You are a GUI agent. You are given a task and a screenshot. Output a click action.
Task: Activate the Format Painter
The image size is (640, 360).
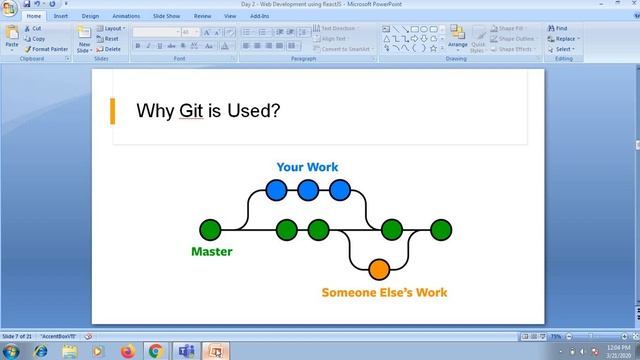click(46, 49)
